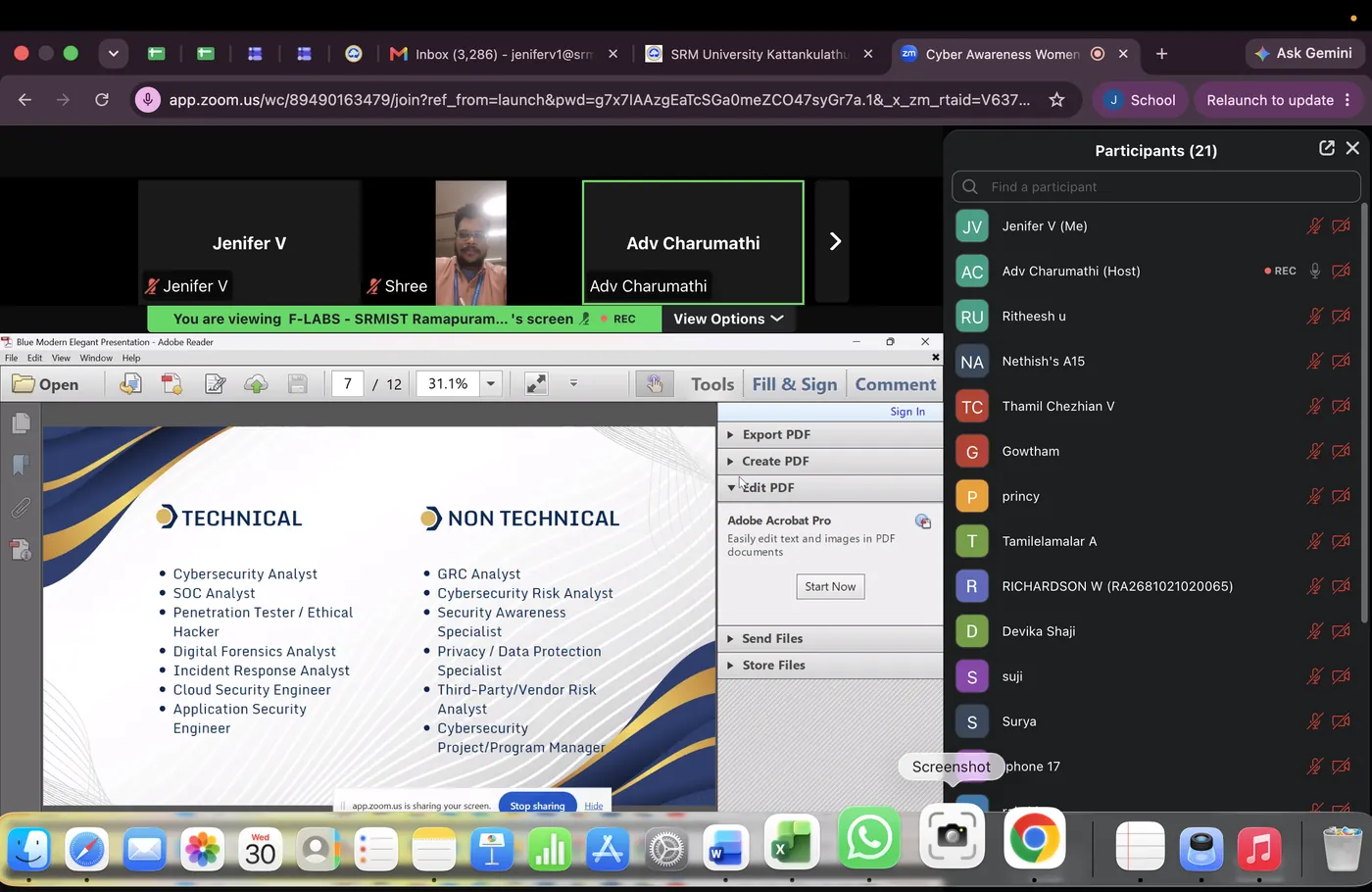Open Tools pane in Adobe Reader

712,384
